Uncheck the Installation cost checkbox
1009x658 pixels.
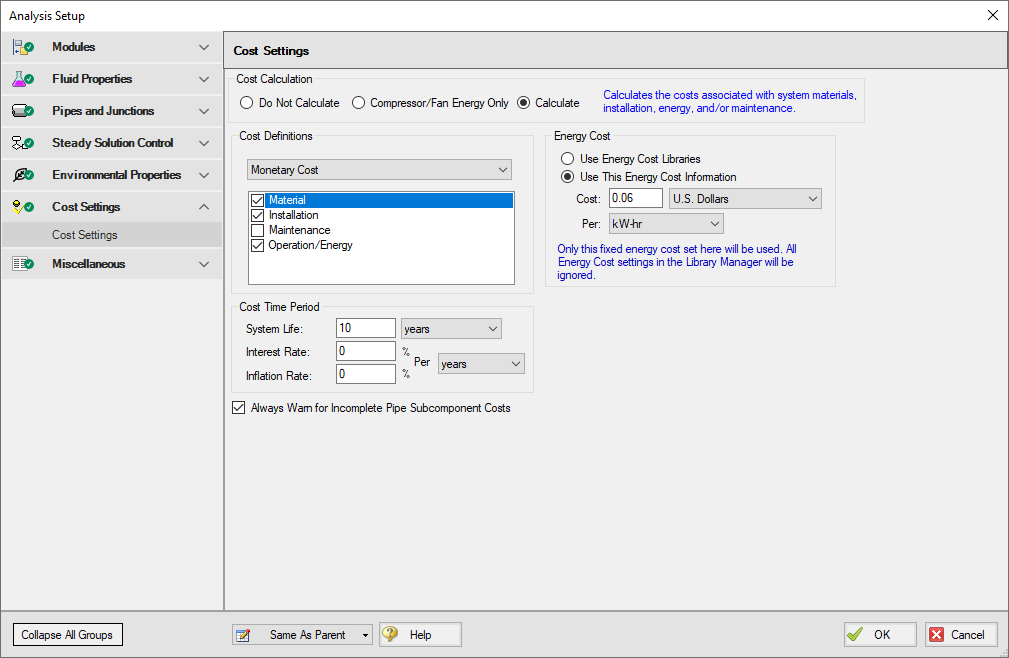click(258, 215)
